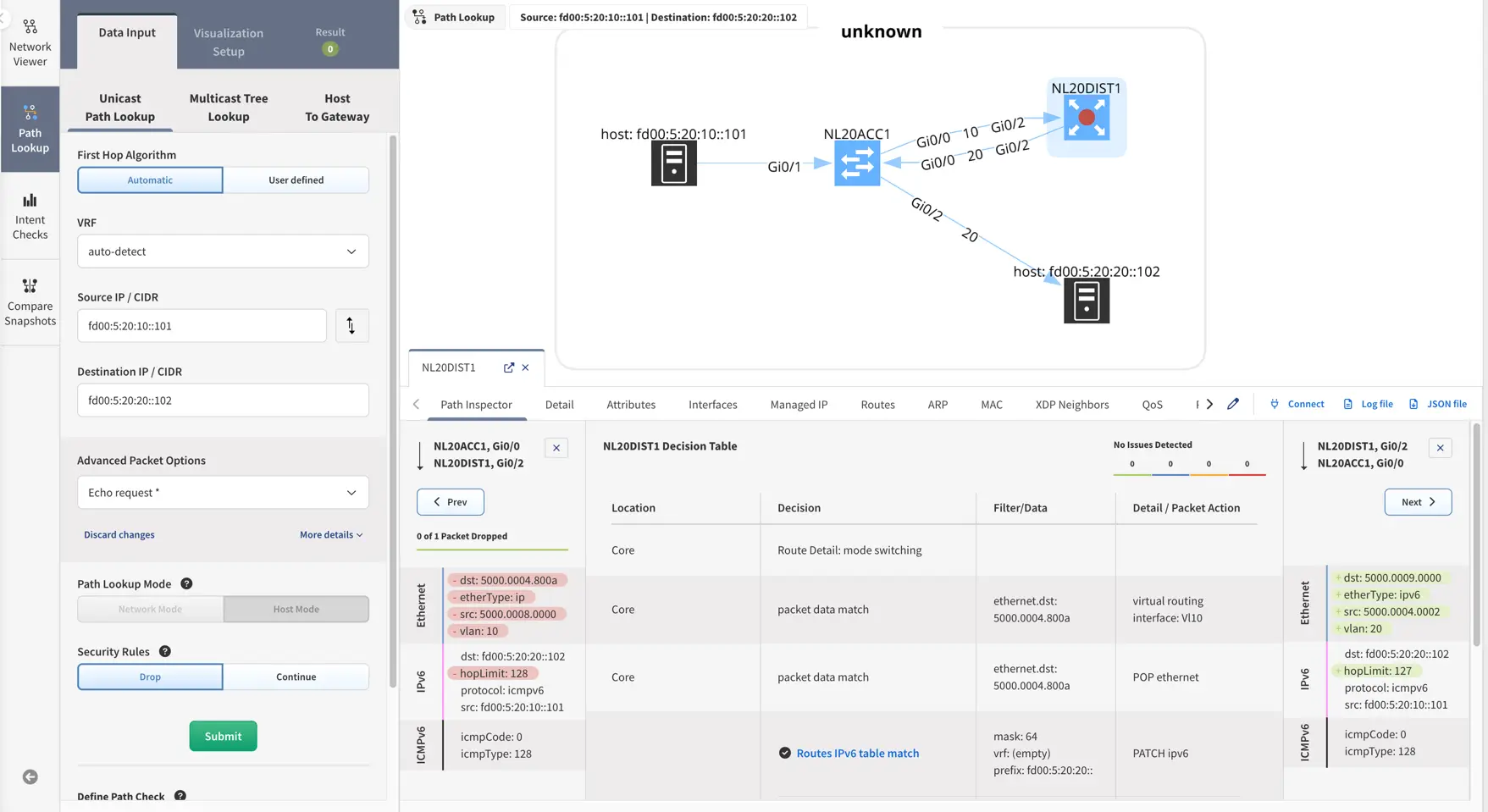Click the pencil edit tabs icon

[x=1232, y=404]
